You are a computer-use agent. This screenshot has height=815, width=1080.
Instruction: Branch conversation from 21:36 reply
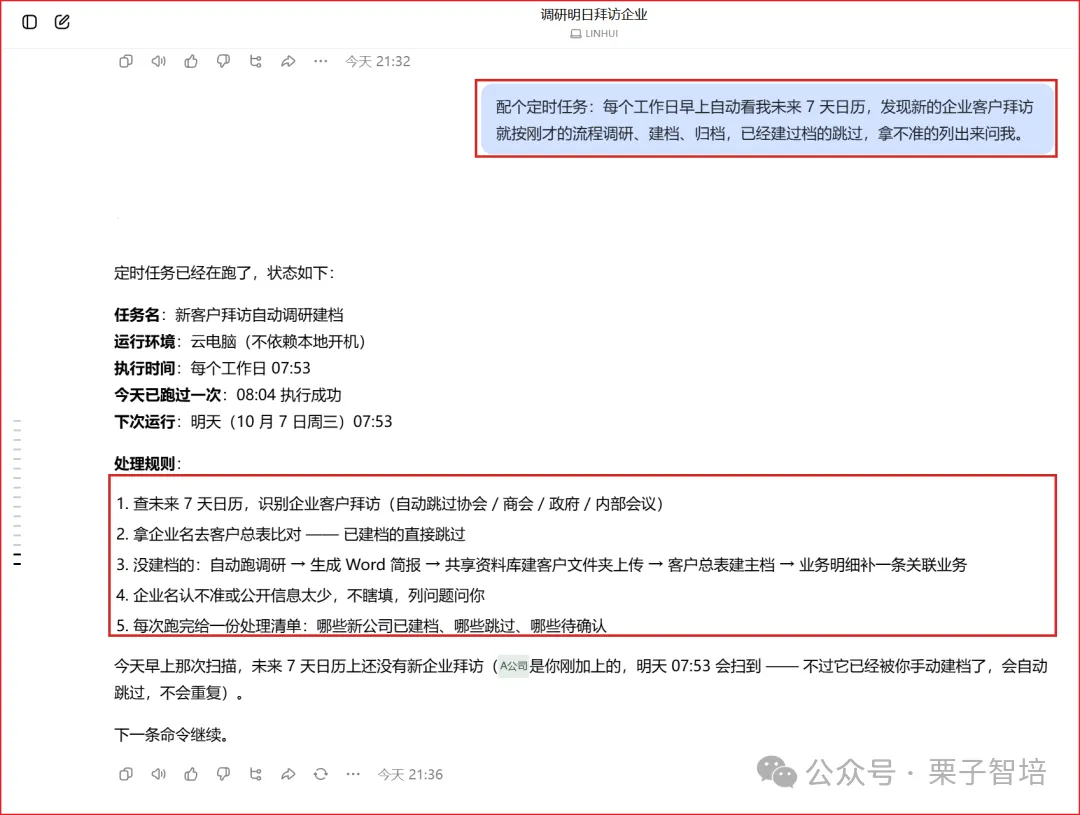click(x=256, y=774)
